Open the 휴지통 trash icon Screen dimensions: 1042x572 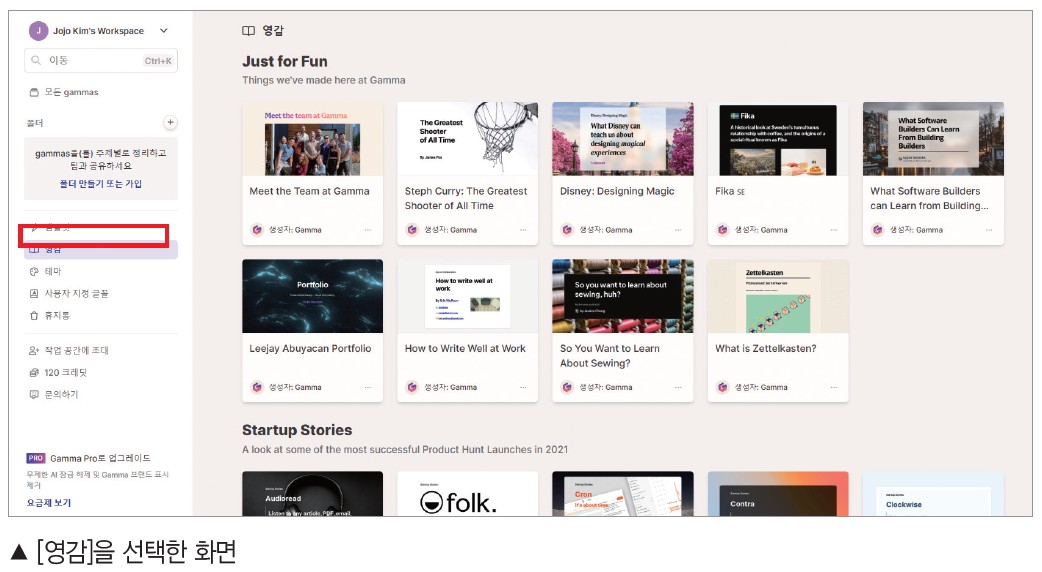tap(35, 316)
